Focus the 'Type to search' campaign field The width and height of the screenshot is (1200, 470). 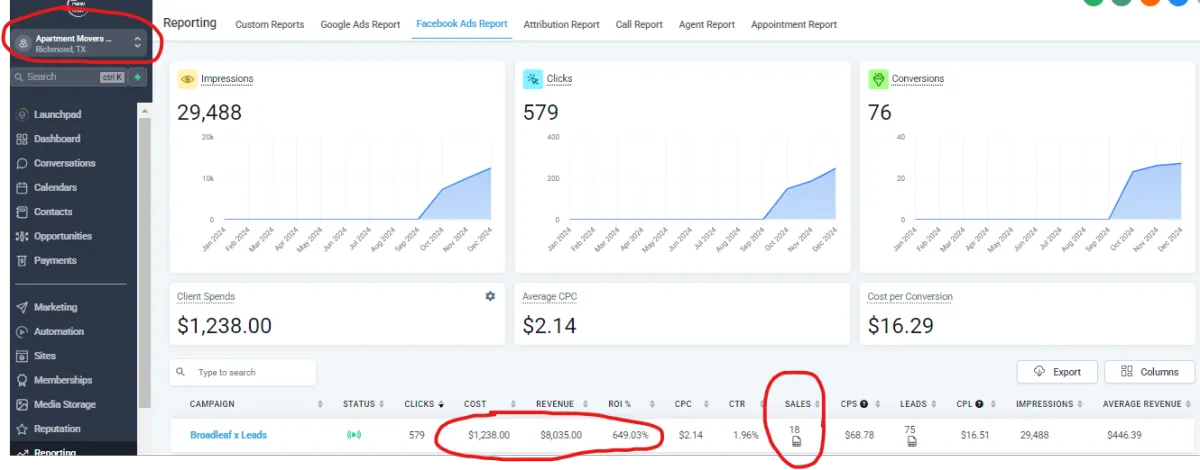(243, 372)
